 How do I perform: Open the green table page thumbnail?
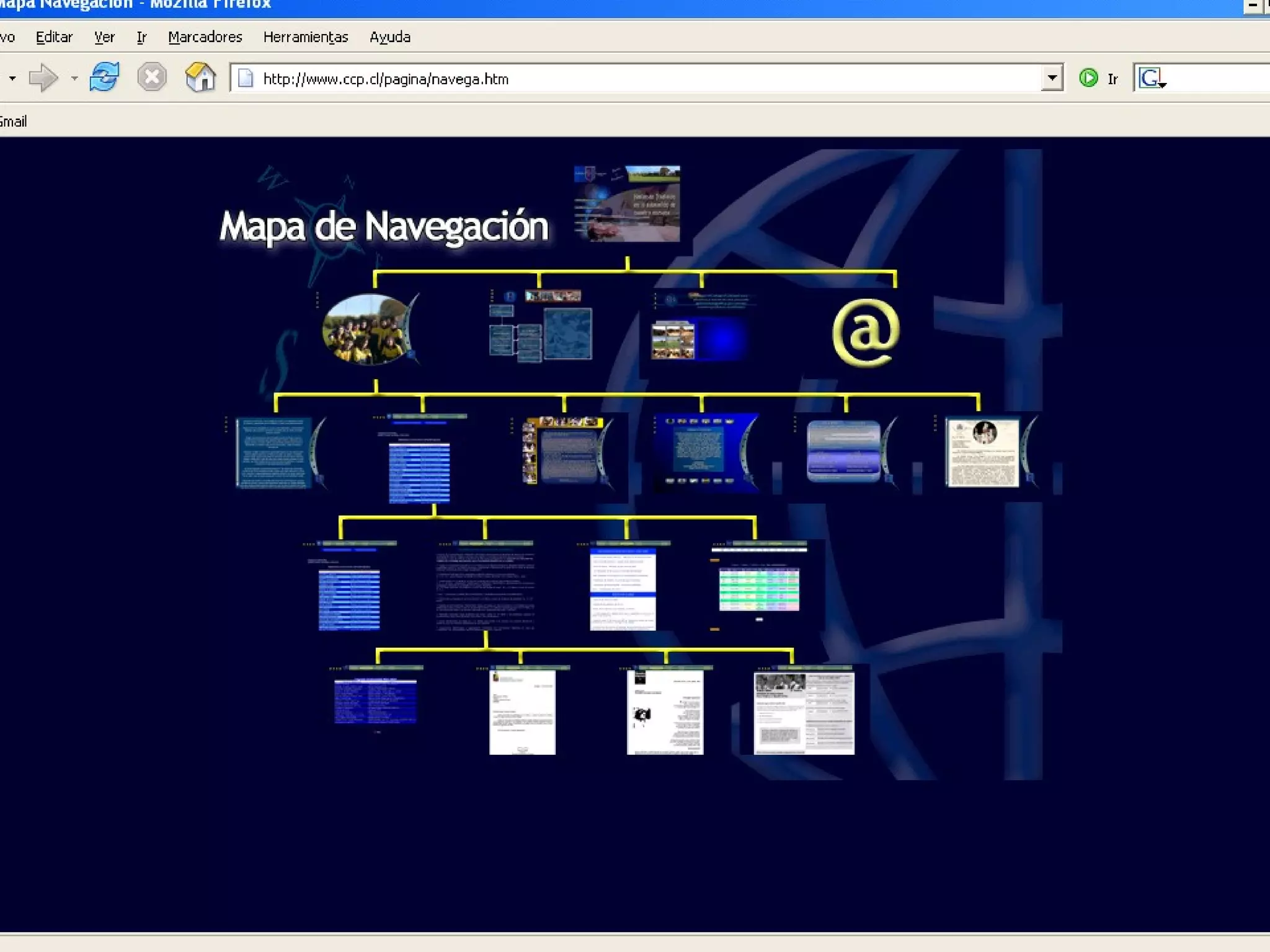[x=759, y=589]
